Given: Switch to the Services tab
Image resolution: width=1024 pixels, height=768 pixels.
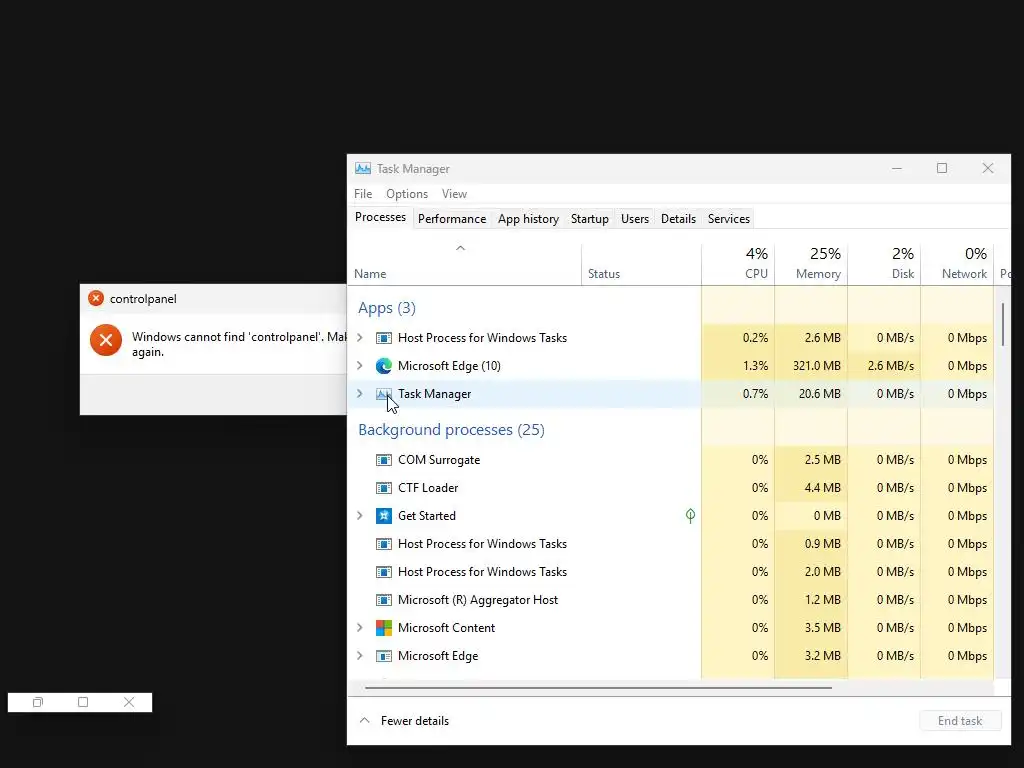Looking at the screenshot, I should [729, 219].
